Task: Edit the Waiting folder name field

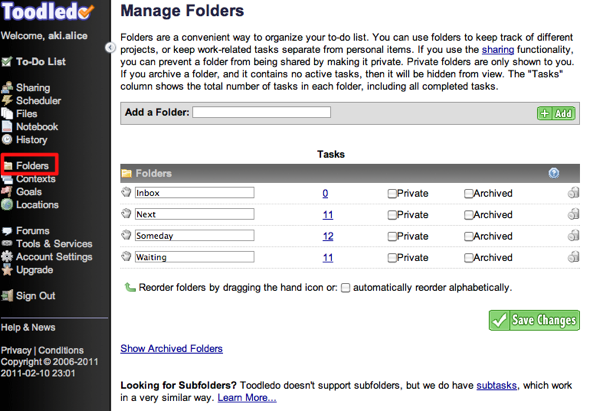Action: [x=194, y=257]
